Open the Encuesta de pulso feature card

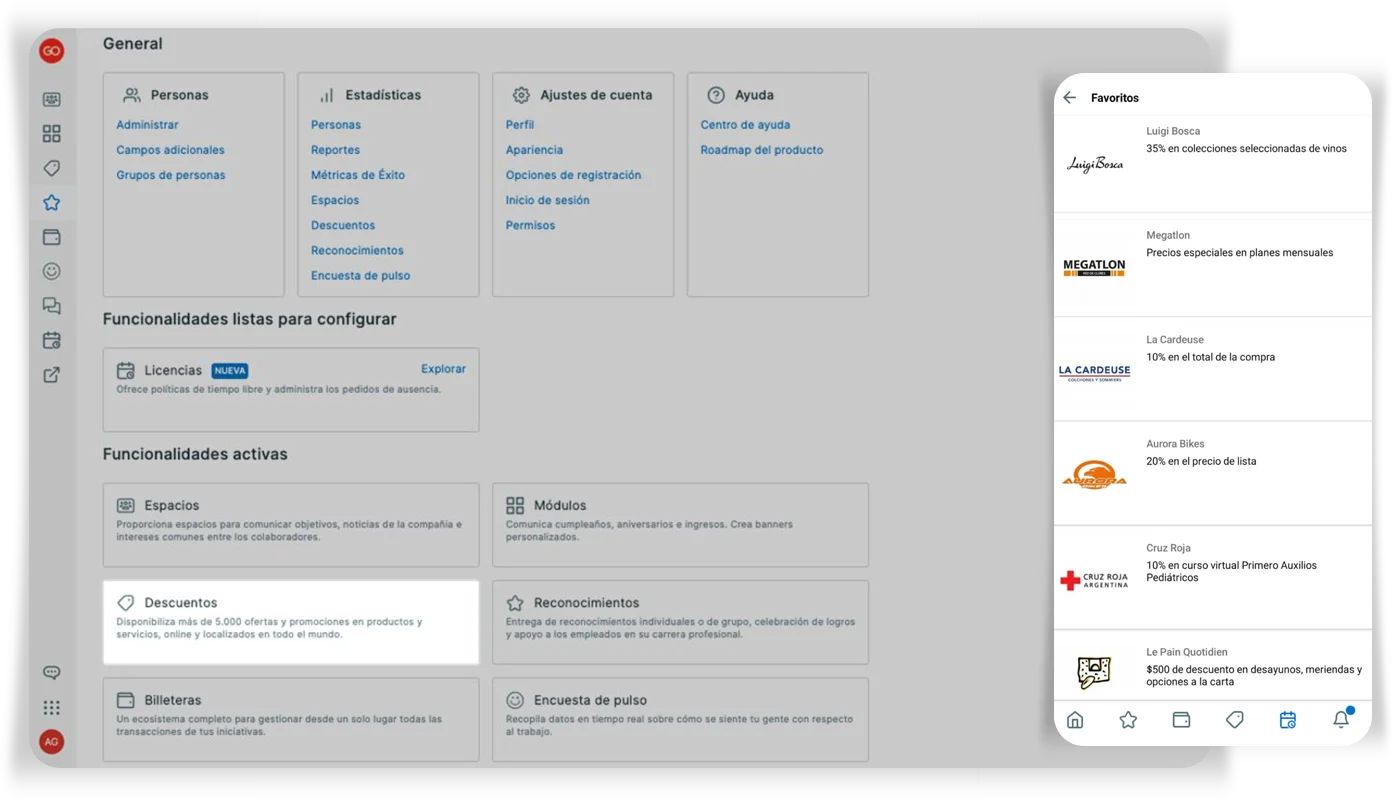coord(680,720)
